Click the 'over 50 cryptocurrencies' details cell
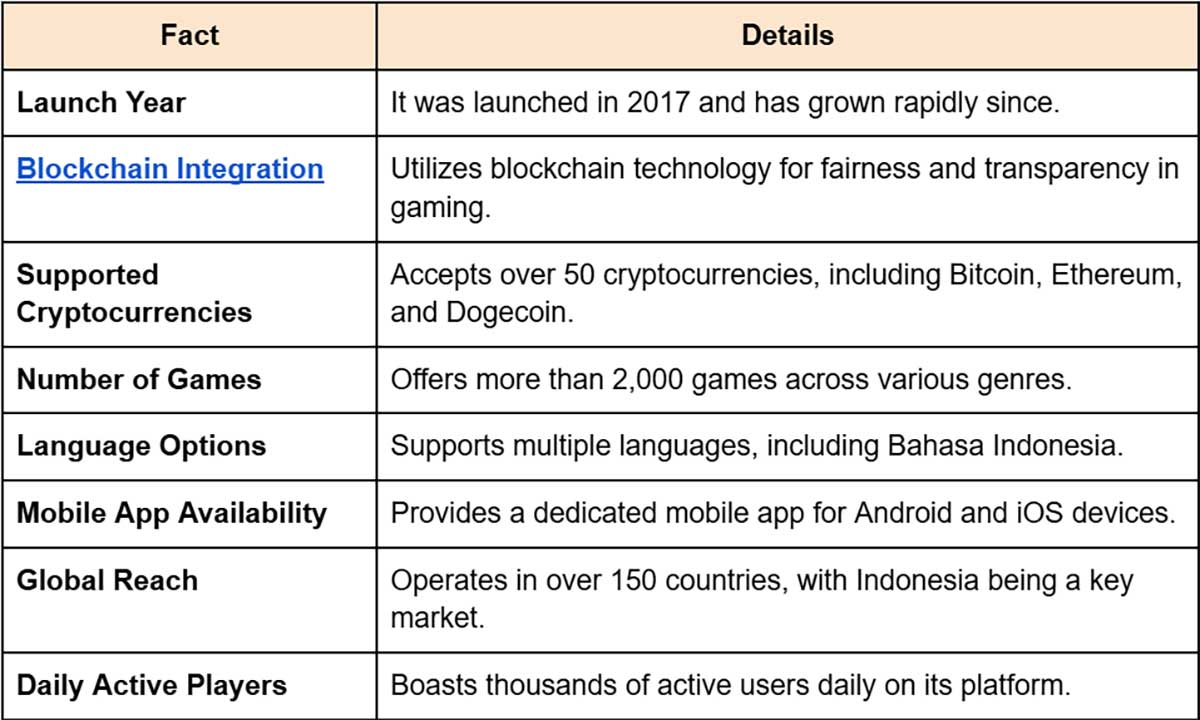1200x720 pixels. pos(787,293)
